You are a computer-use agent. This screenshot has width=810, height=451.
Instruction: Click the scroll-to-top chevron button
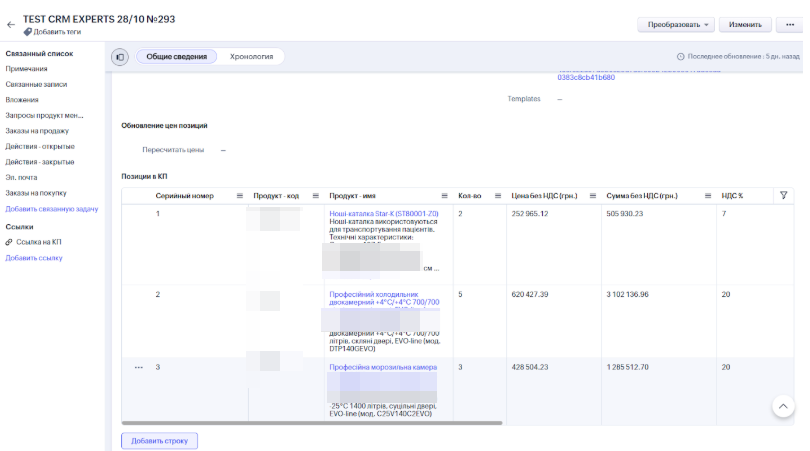point(783,406)
